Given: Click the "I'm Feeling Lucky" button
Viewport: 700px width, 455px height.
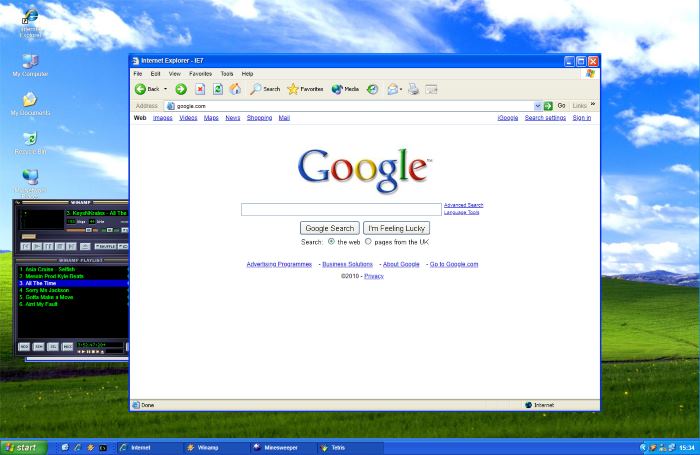Looking at the screenshot, I should (396, 228).
